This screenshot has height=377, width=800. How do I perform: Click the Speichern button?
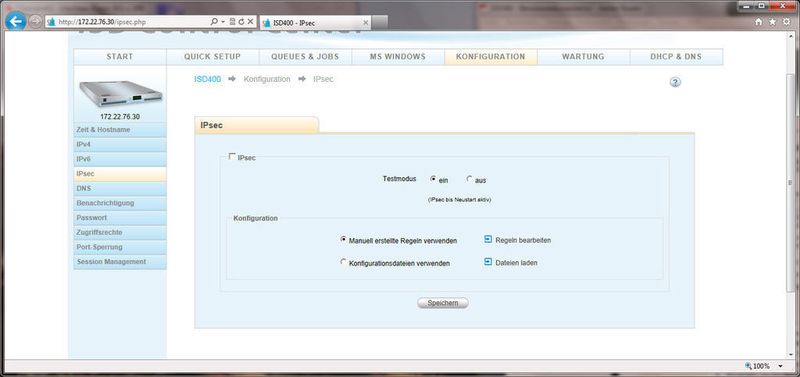pos(443,303)
